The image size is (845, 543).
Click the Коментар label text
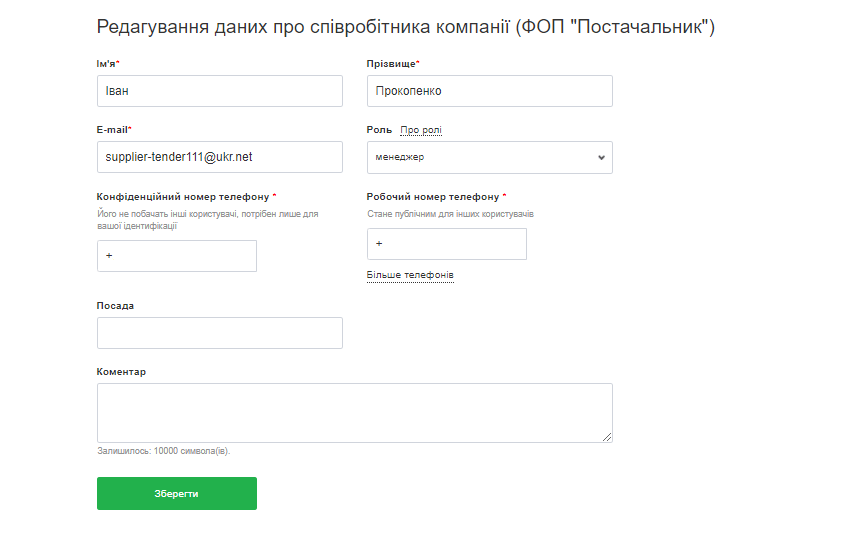[121, 372]
